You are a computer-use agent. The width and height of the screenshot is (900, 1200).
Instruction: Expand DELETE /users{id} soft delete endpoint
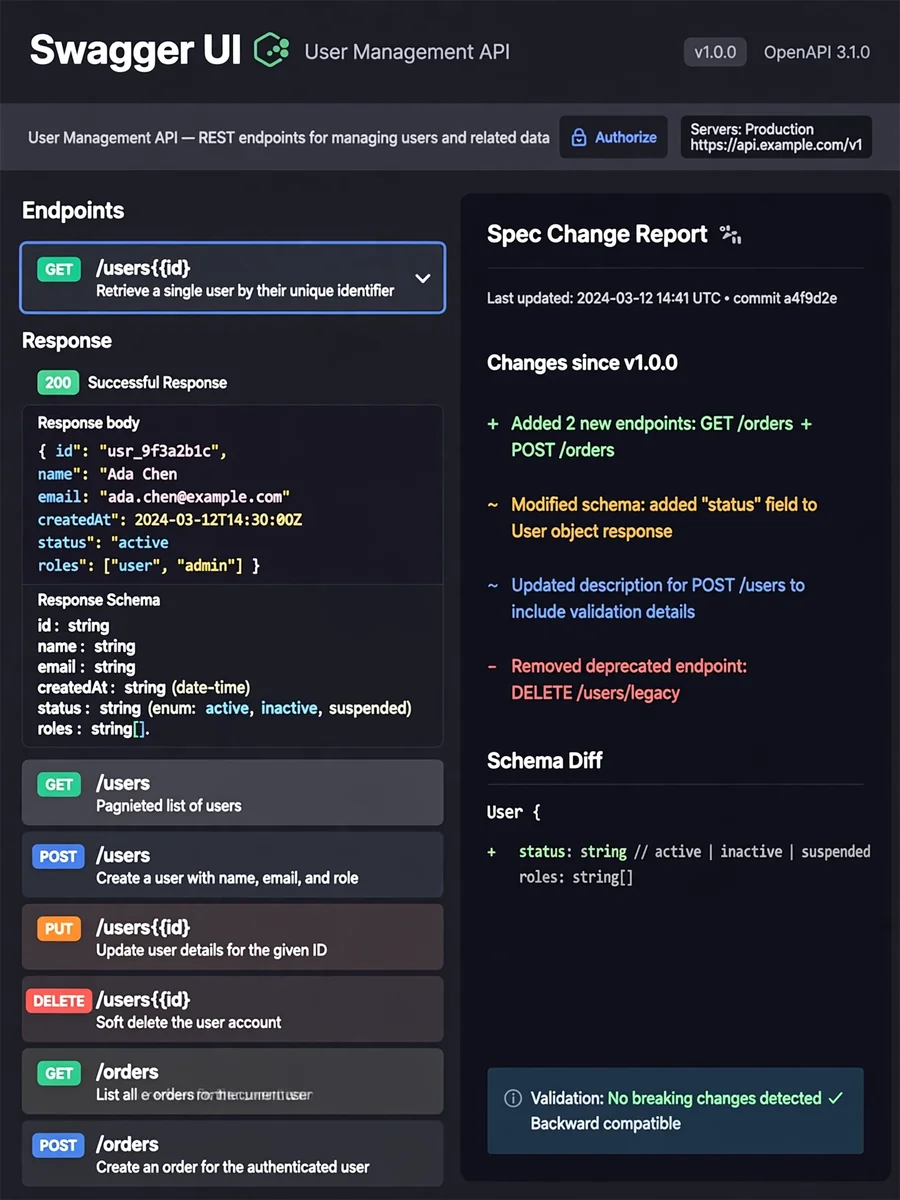232,1009
